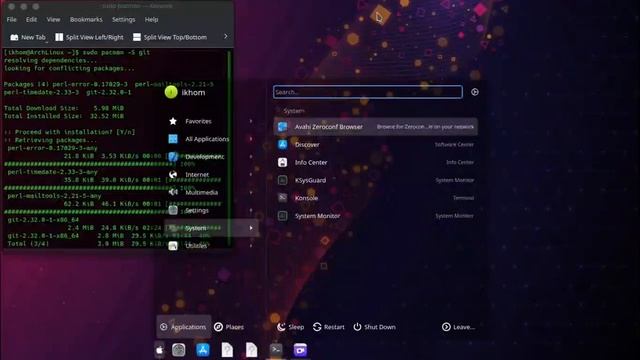Click the pin icon beside search
640x360 pixels.
point(475,92)
